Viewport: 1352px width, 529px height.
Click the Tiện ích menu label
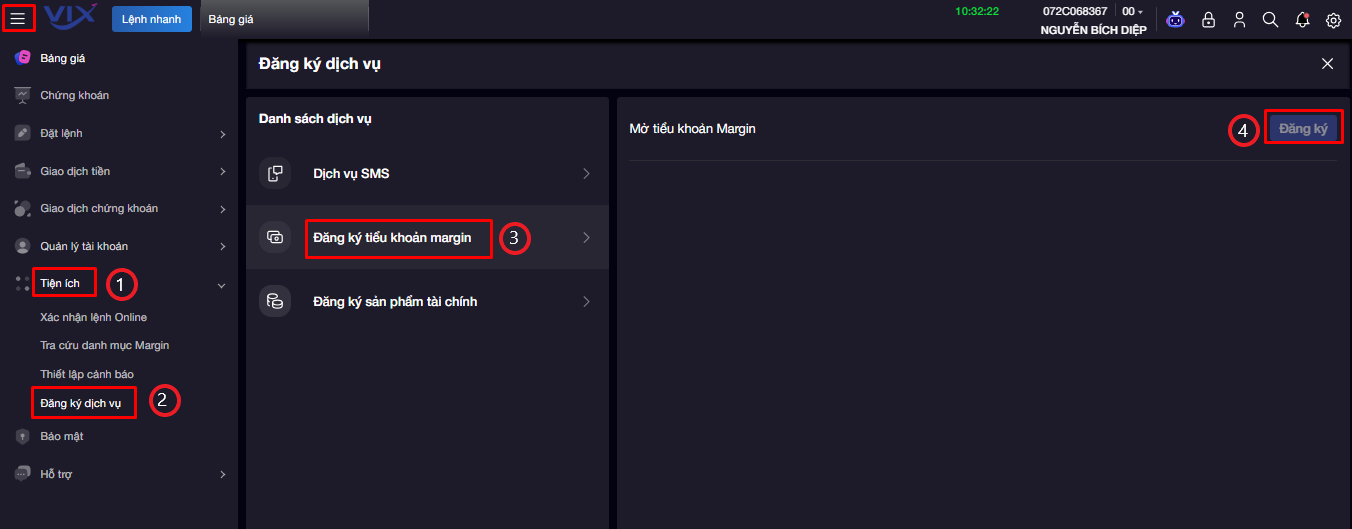tap(60, 284)
